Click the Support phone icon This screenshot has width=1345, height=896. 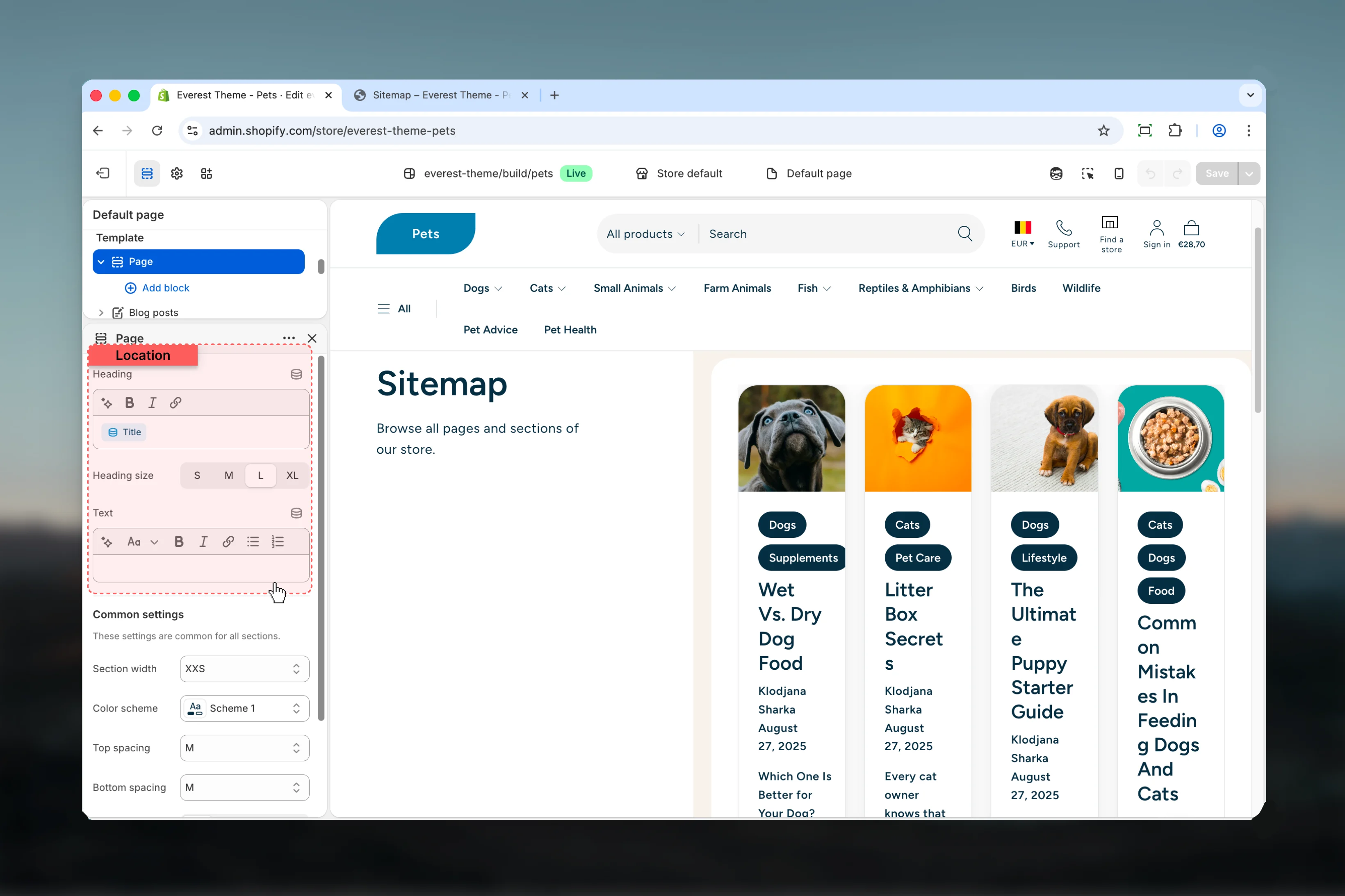point(1063,228)
